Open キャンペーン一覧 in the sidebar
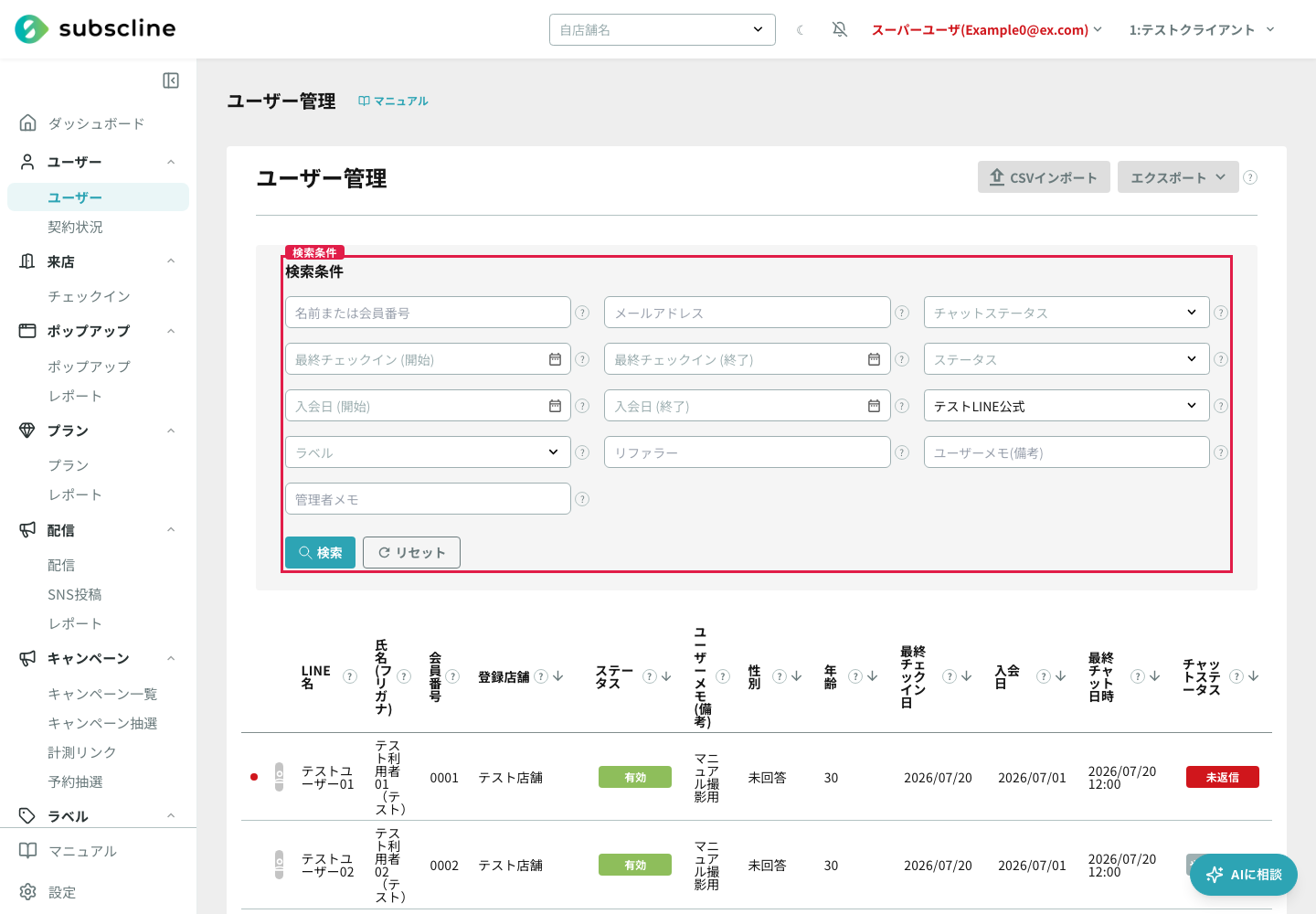The width and height of the screenshot is (1316, 914). 102,694
